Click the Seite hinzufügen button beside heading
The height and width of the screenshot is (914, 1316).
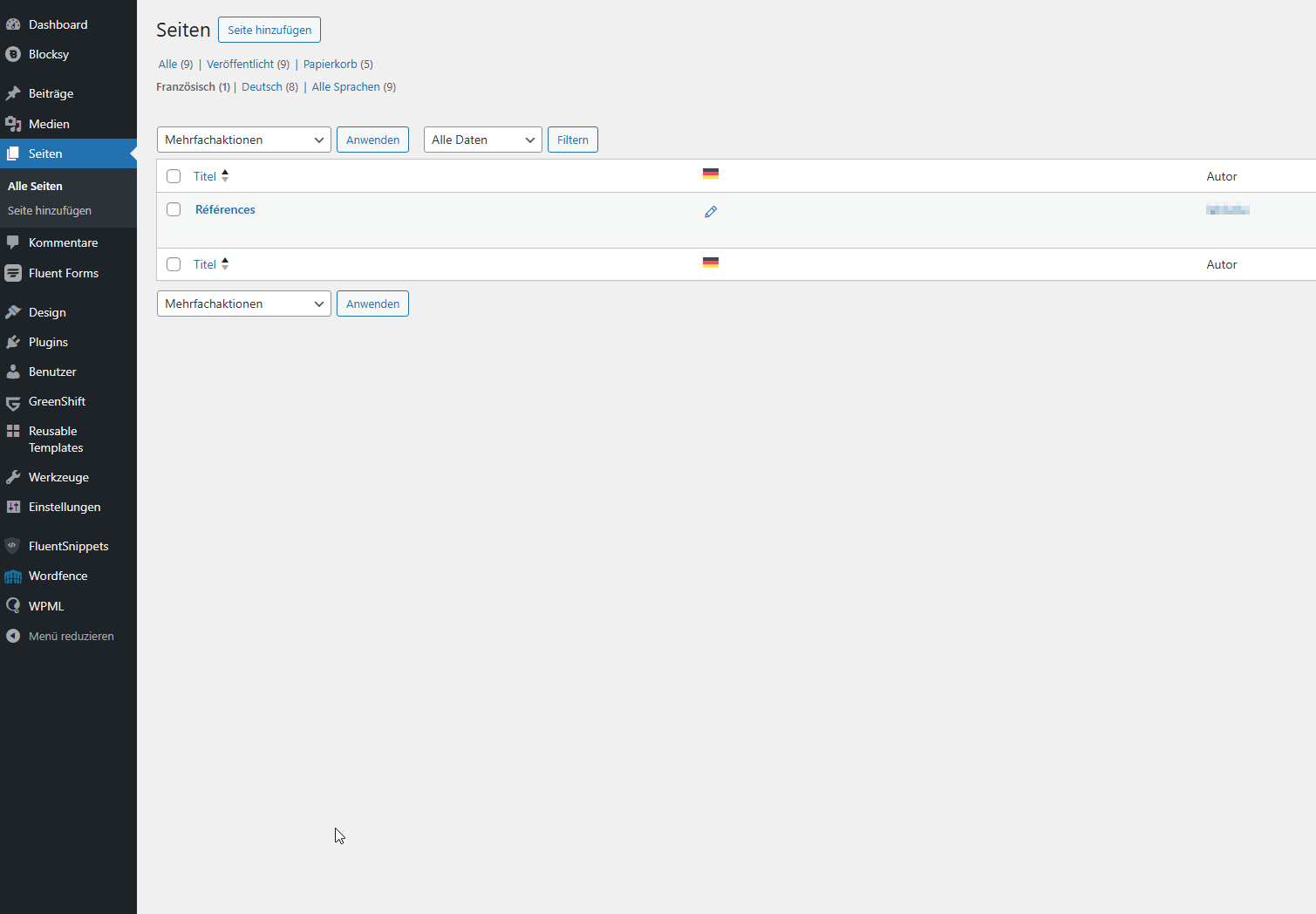coord(269,30)
